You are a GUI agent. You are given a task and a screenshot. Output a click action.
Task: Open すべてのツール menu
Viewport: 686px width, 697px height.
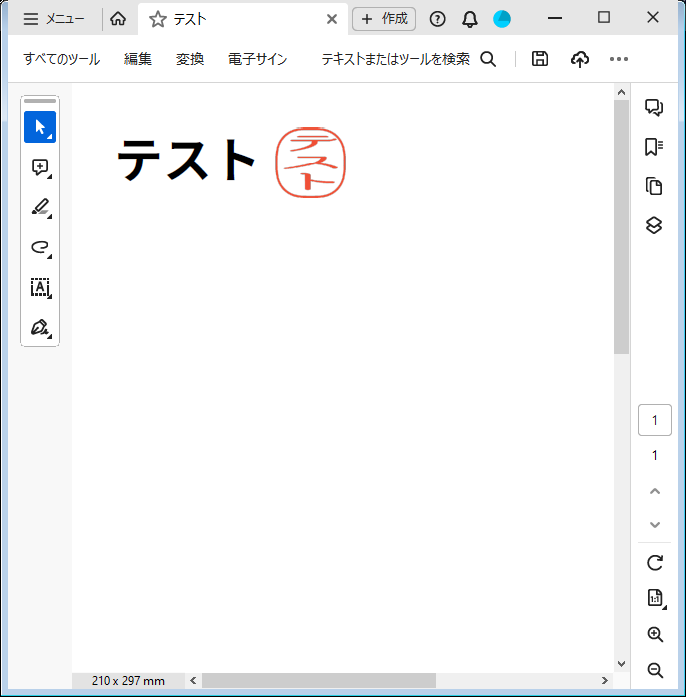(61, 59)
